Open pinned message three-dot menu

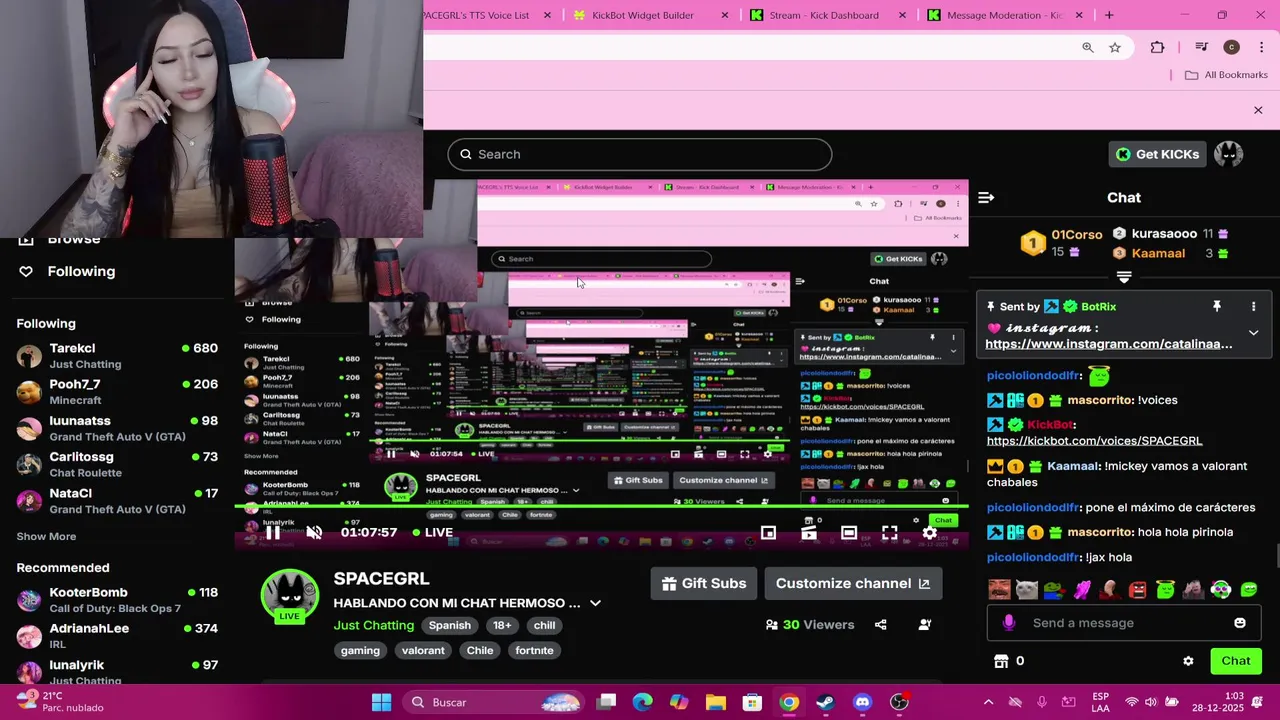(x=1253, y=306)
